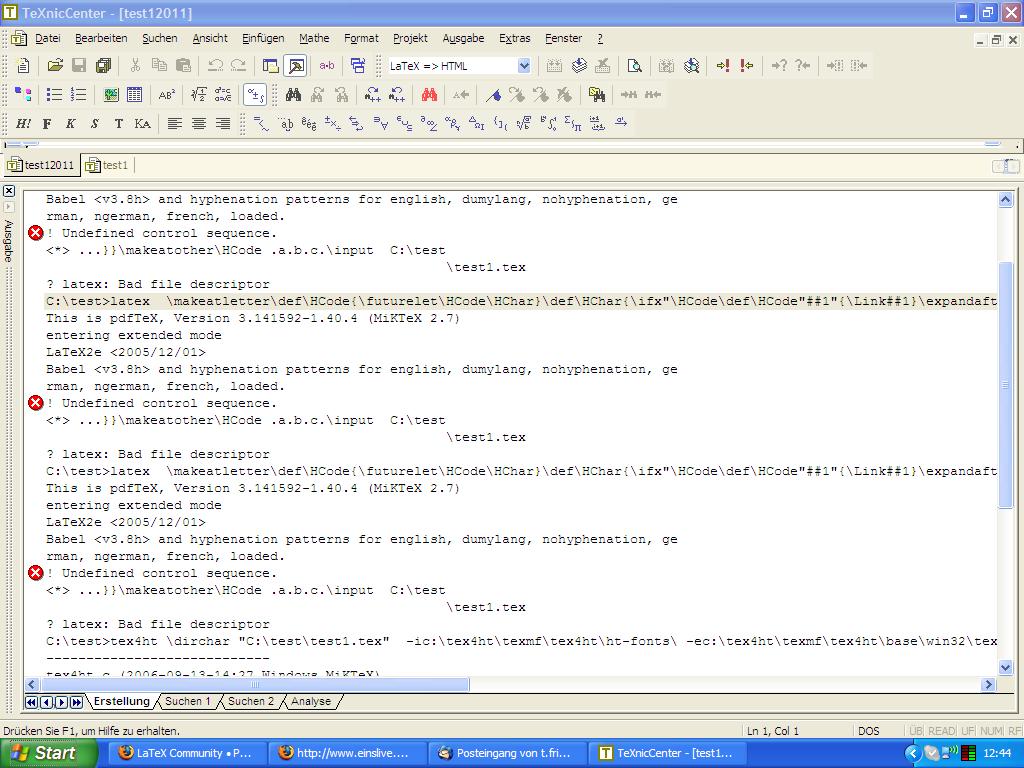This screenshot has height=768, width=1024.
Task: Apply slanted text with the S icon
Action: (x=95, y=123)
